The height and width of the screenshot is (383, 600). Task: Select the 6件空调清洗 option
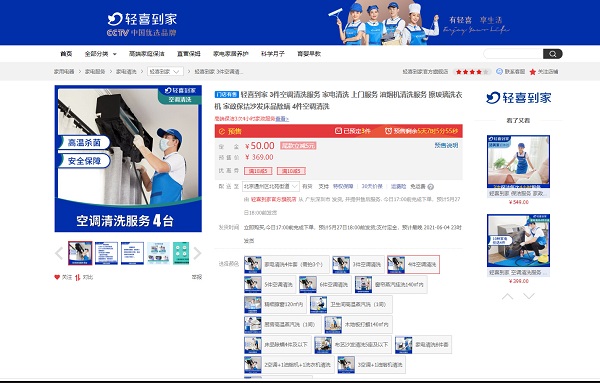[325, 285]
